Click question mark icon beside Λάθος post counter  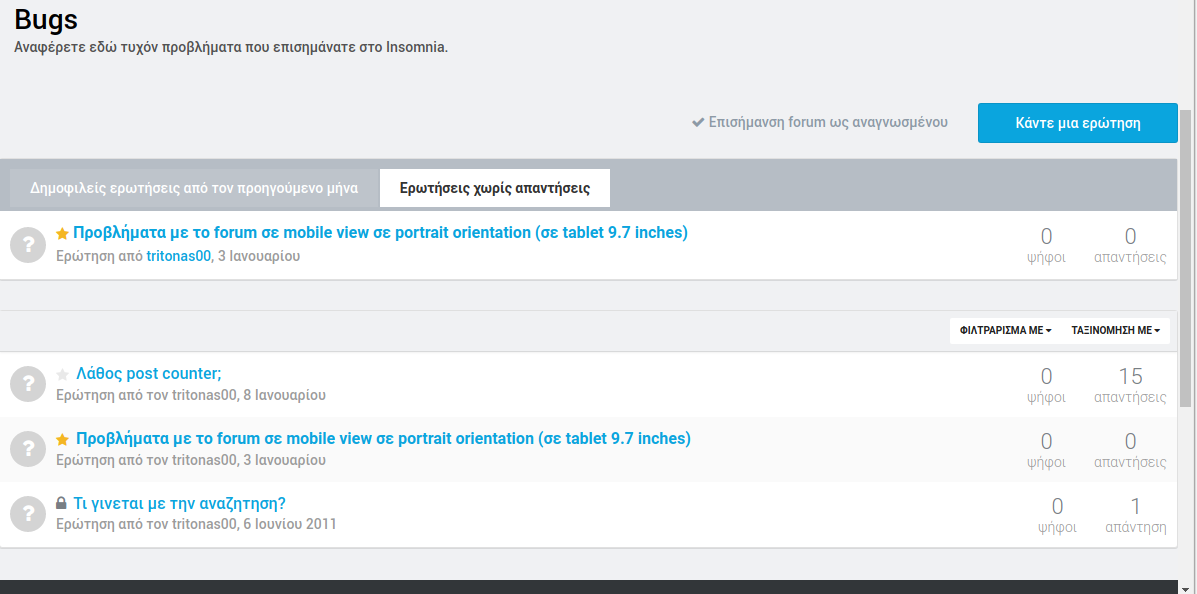coord(28,384)
